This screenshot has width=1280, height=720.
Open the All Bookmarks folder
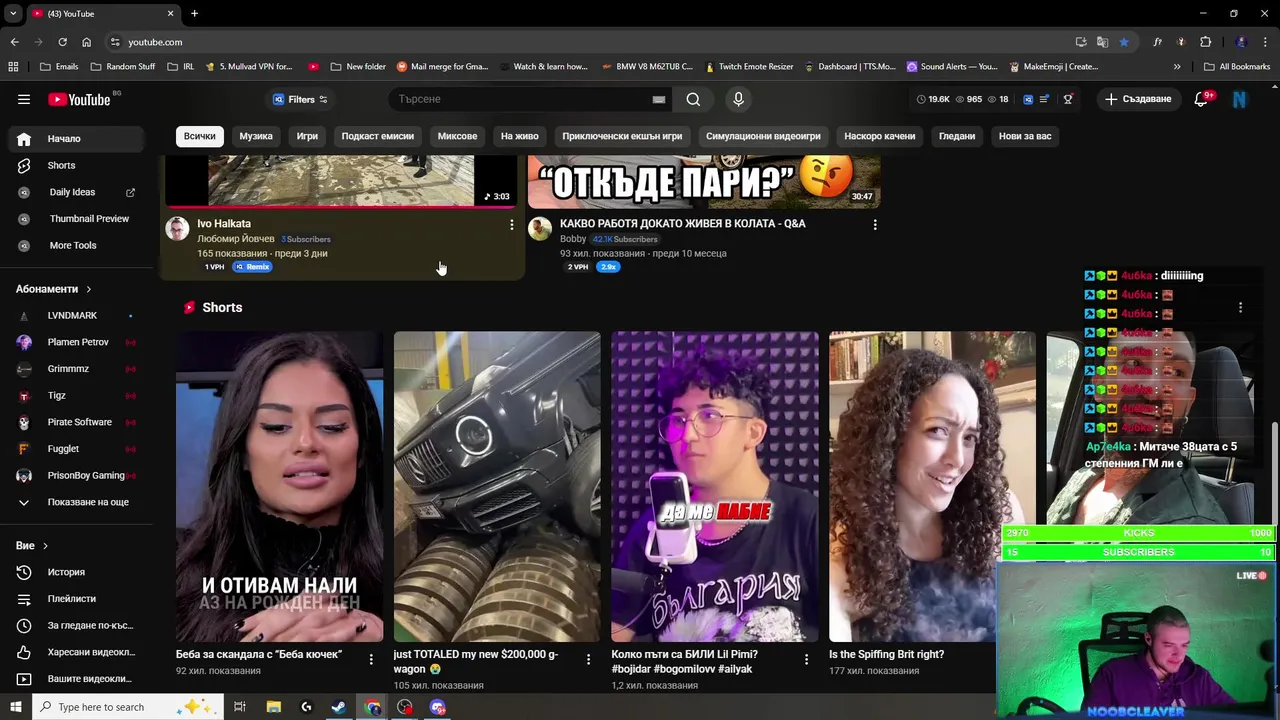pos(1237,67)
